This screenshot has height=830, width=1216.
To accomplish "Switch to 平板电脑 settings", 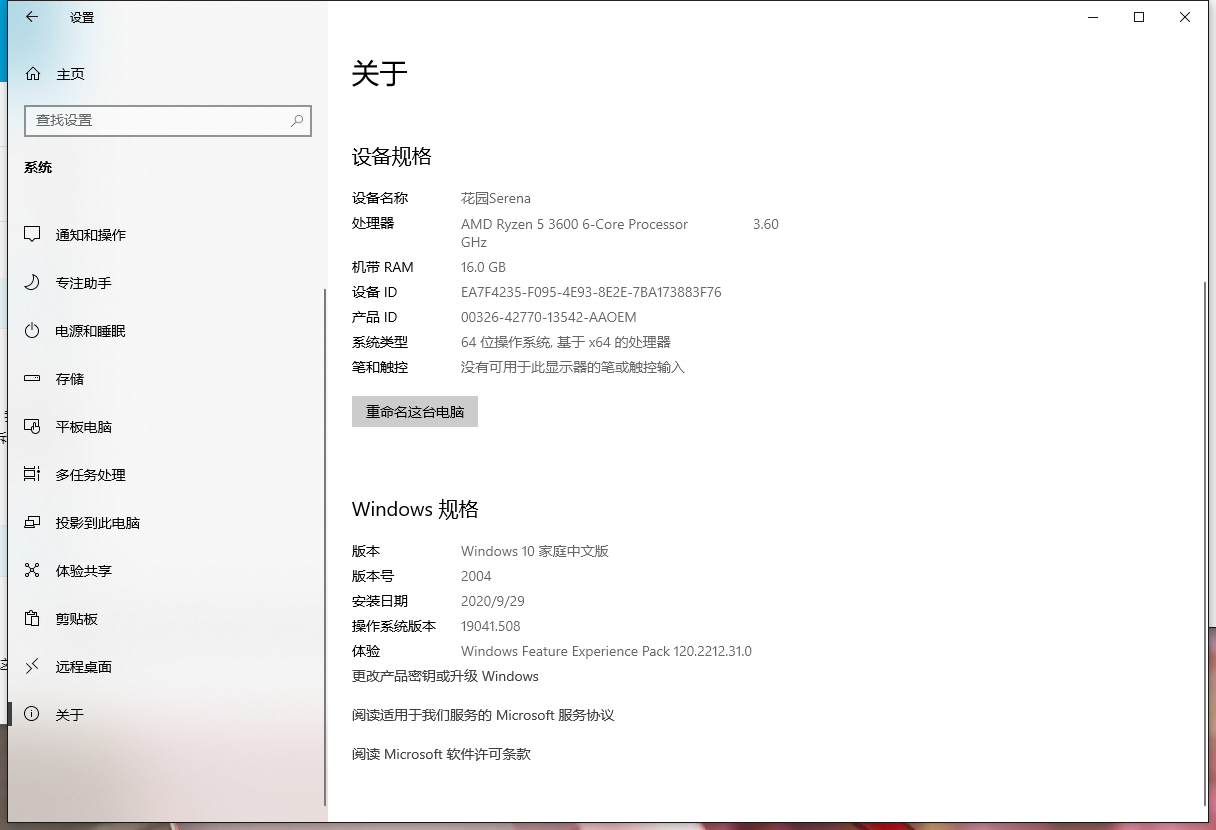I will click(84, 427).
